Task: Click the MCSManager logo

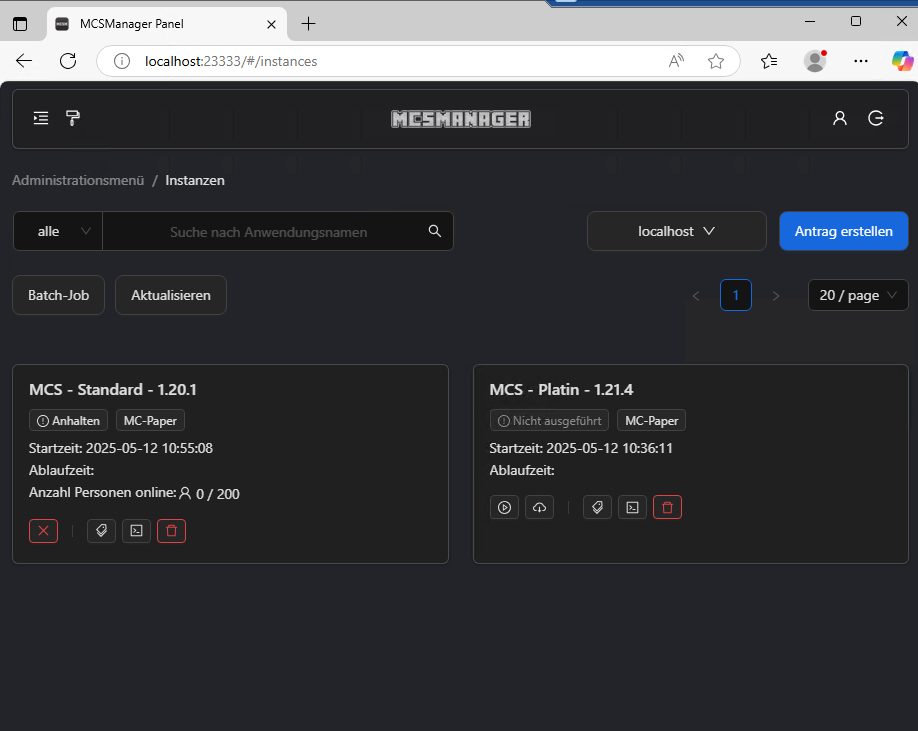Action: (x=461, y=119)
